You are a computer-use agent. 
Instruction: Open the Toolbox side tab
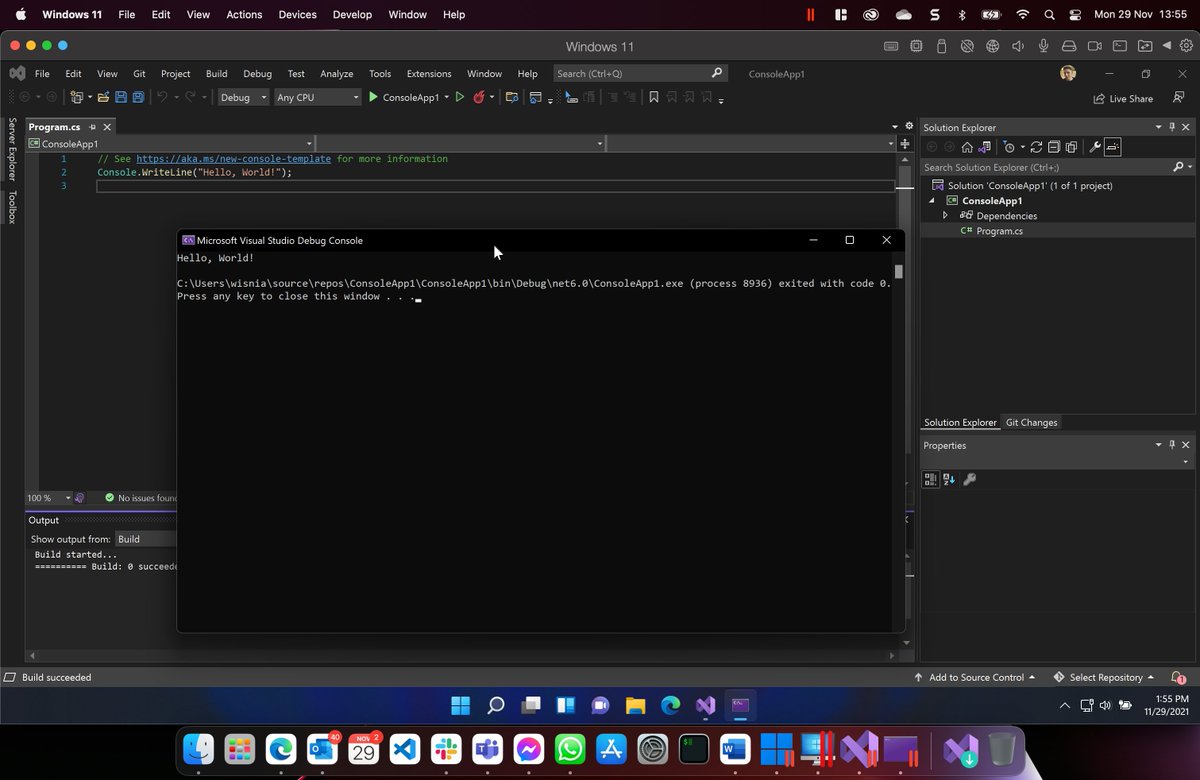click(12, 207)
